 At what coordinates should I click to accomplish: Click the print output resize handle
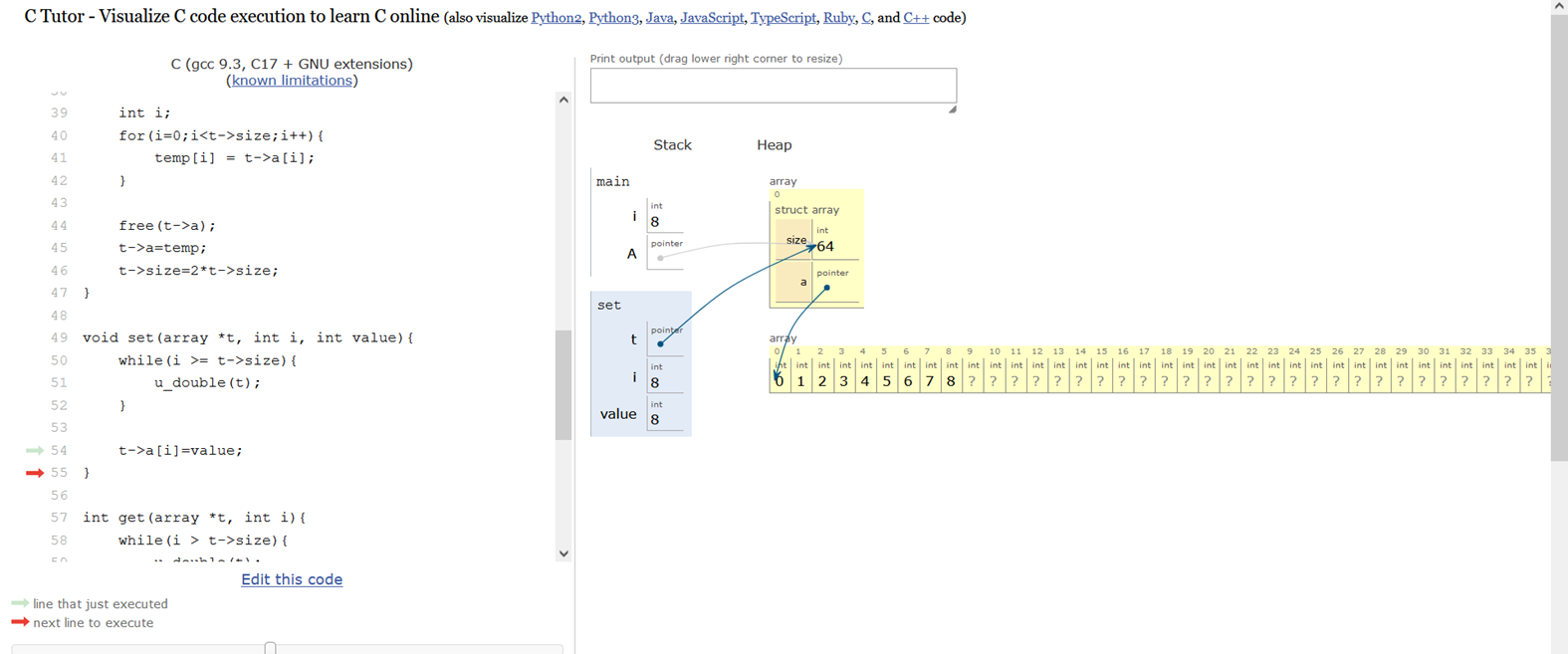(x=952, y=109)
